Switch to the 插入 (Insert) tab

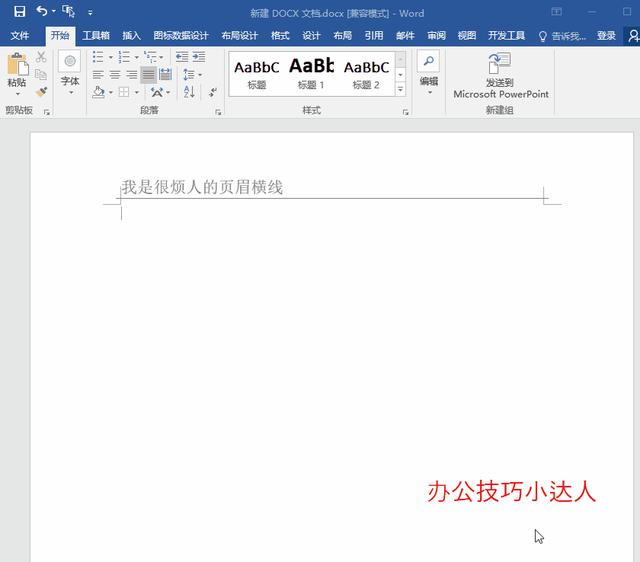tap(131, 36)
